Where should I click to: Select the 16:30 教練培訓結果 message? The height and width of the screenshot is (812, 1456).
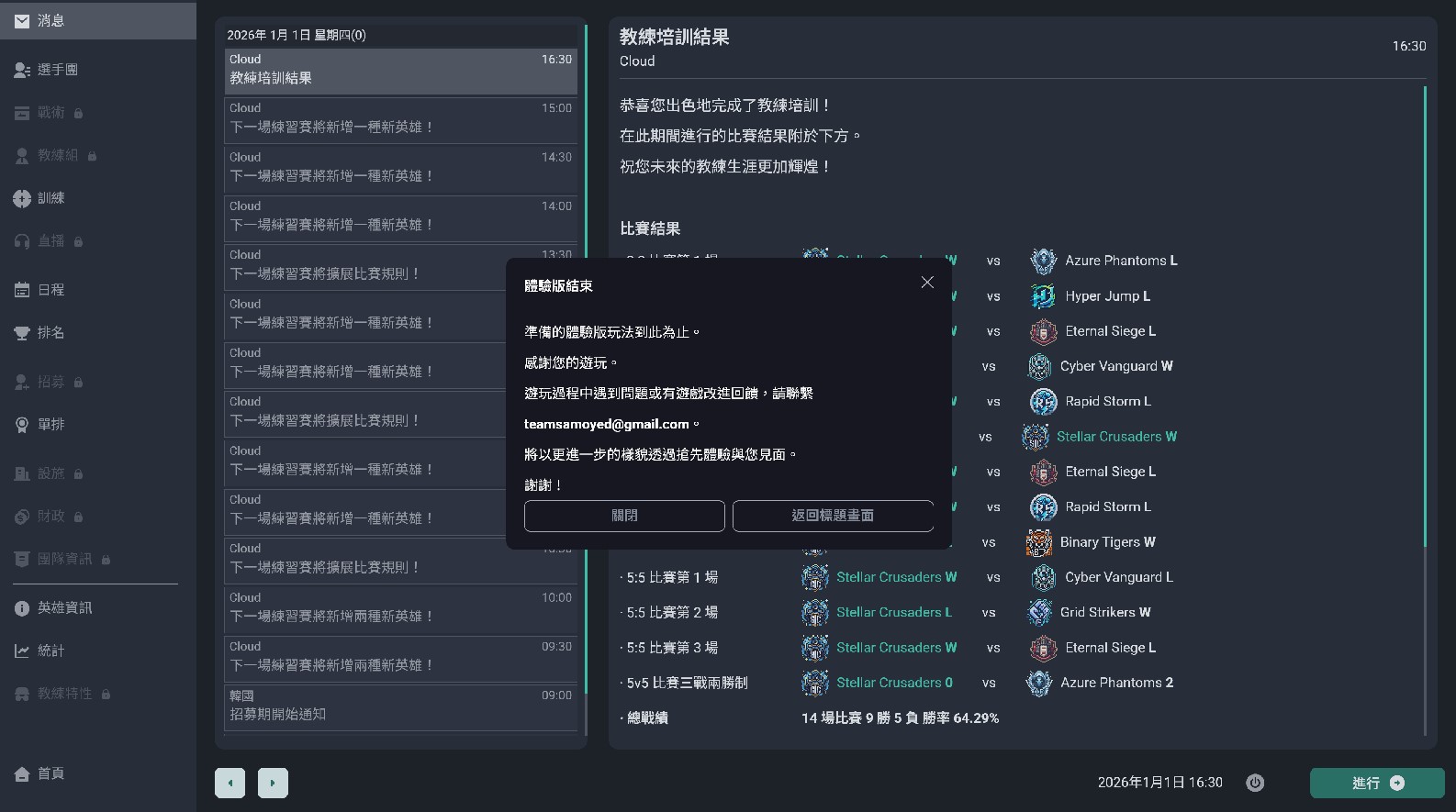(x=401, y=71)
